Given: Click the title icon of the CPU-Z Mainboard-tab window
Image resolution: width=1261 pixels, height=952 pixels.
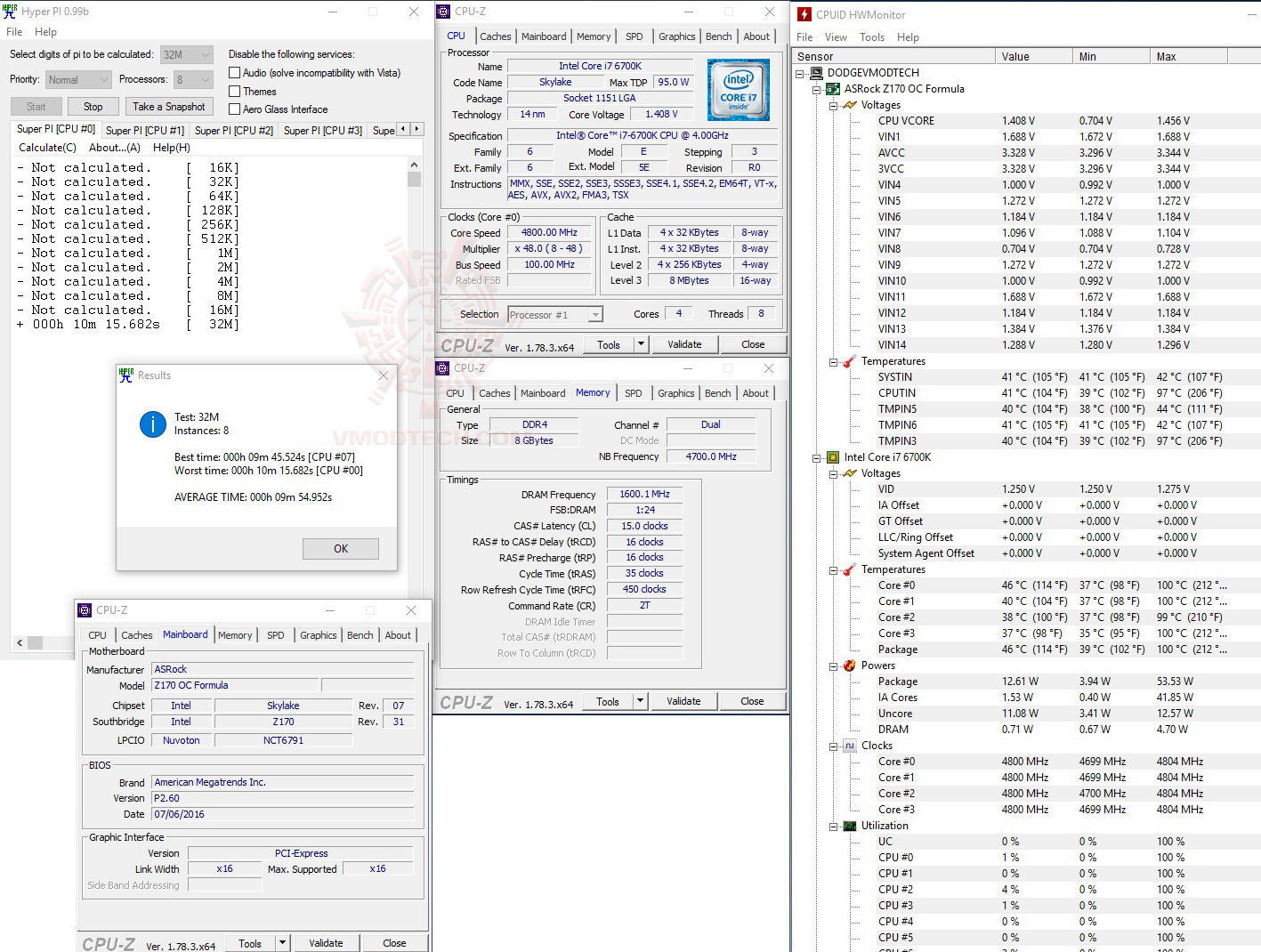Looking at the screenshot, I should coord(85,610).
